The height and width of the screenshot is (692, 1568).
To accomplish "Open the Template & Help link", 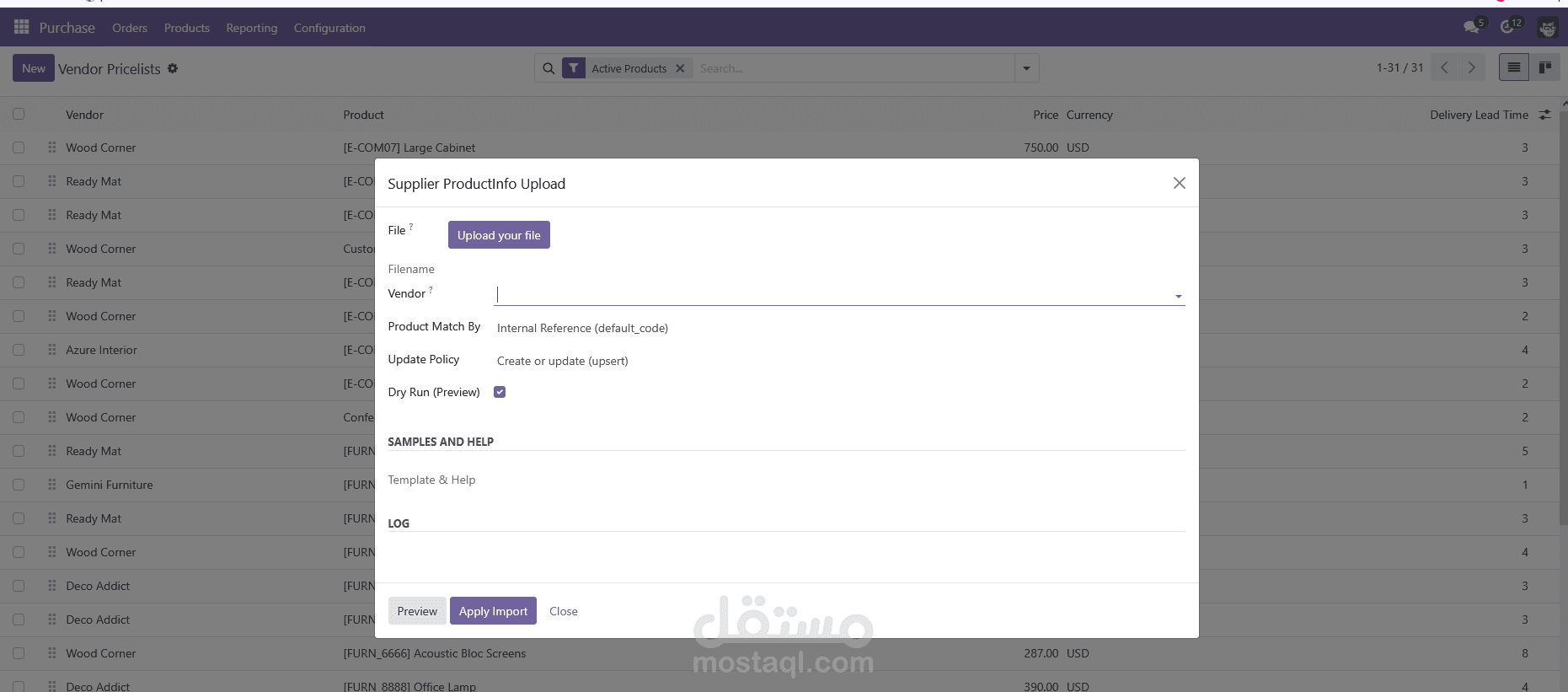I will point(431,480).
